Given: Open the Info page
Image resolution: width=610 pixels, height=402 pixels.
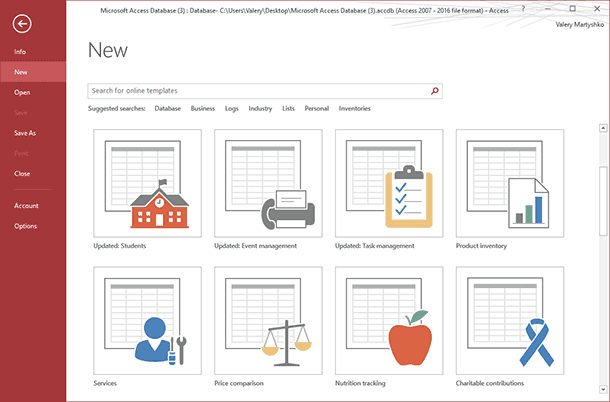Looking at the screenshot, I should [x=33, y=51].
